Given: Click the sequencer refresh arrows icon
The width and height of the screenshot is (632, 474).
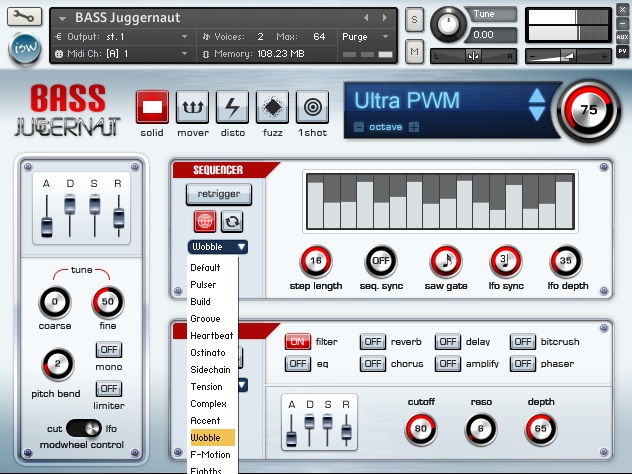Looking at the screenshot, I should 232,221.
